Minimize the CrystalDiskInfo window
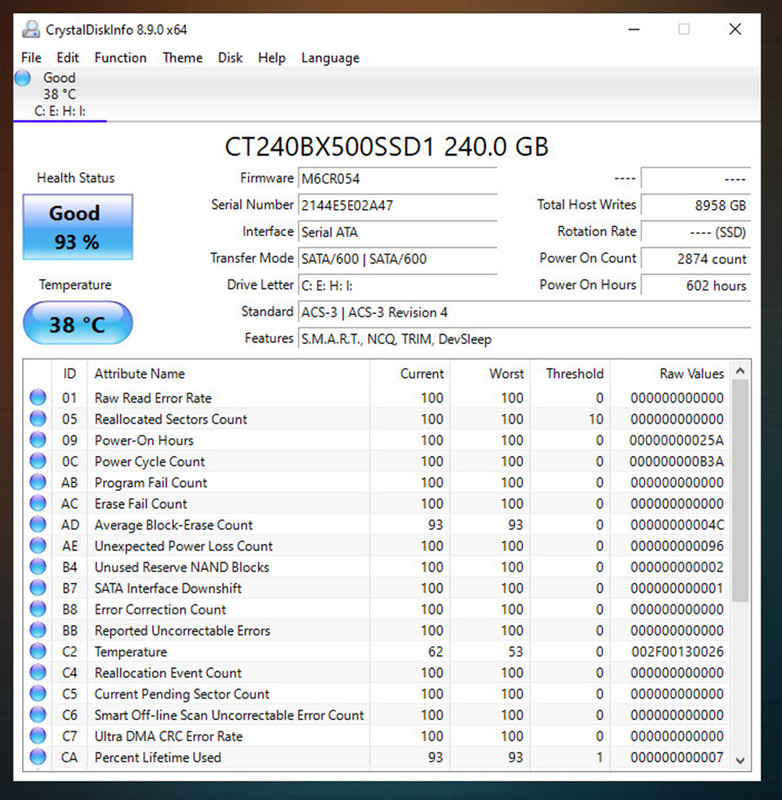The height and width of the screenshot is (800, 782). (x=634, y=30)
